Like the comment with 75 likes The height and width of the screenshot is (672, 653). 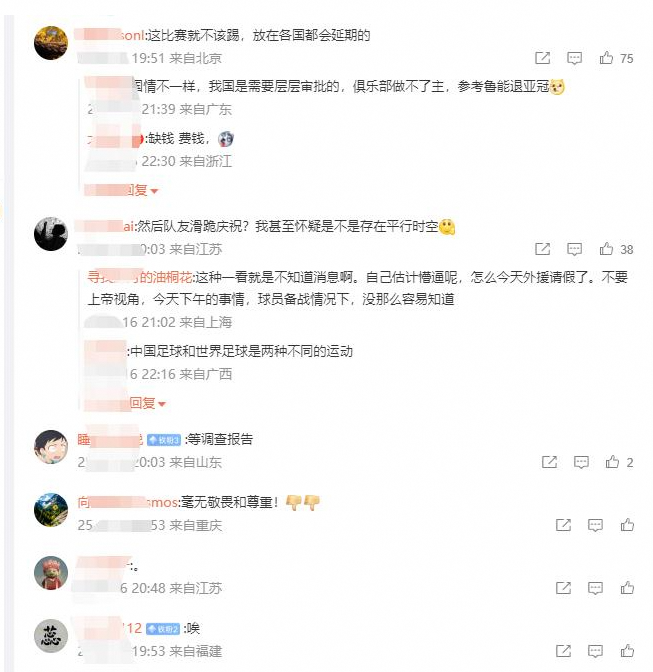coord(606,58)
